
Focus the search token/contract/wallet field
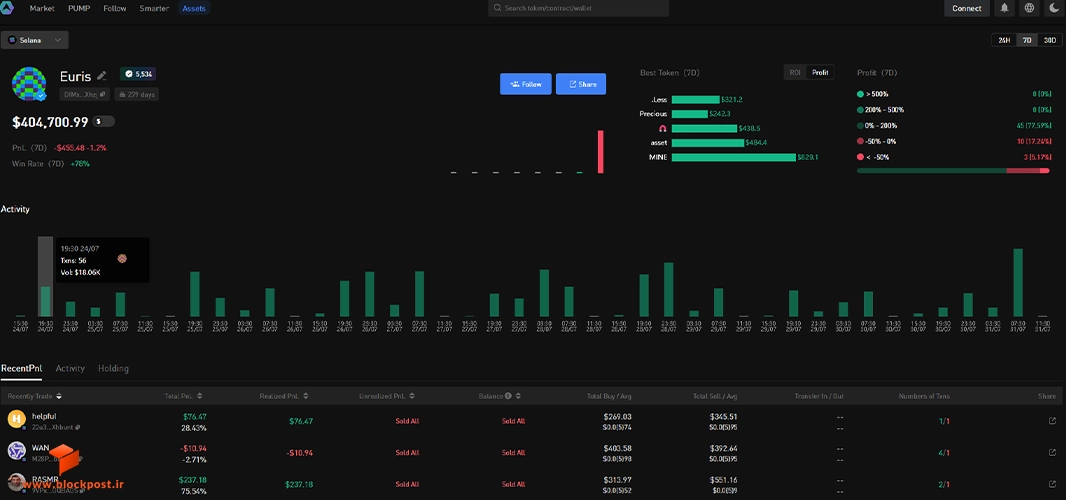pos(579,8)
